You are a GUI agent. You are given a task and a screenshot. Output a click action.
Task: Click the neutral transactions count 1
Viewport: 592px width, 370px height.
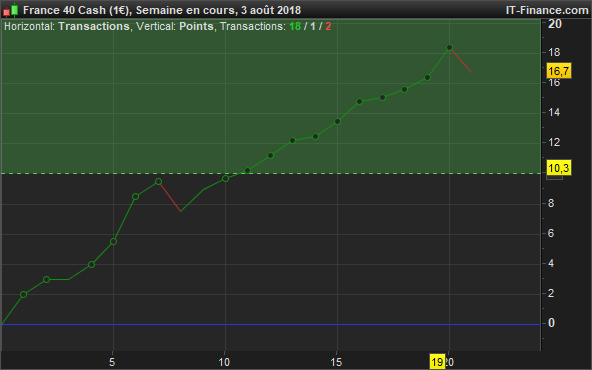coord(313,26)
